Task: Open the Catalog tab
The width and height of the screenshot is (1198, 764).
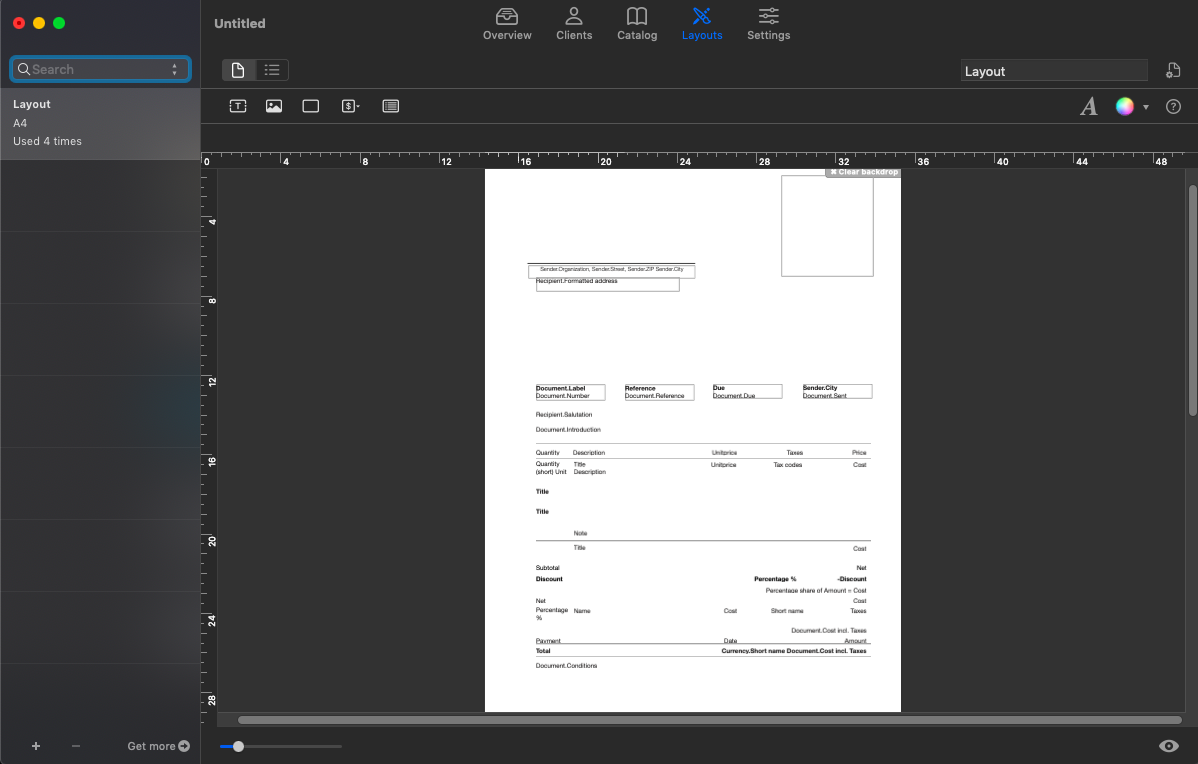Action: point(636,24)
